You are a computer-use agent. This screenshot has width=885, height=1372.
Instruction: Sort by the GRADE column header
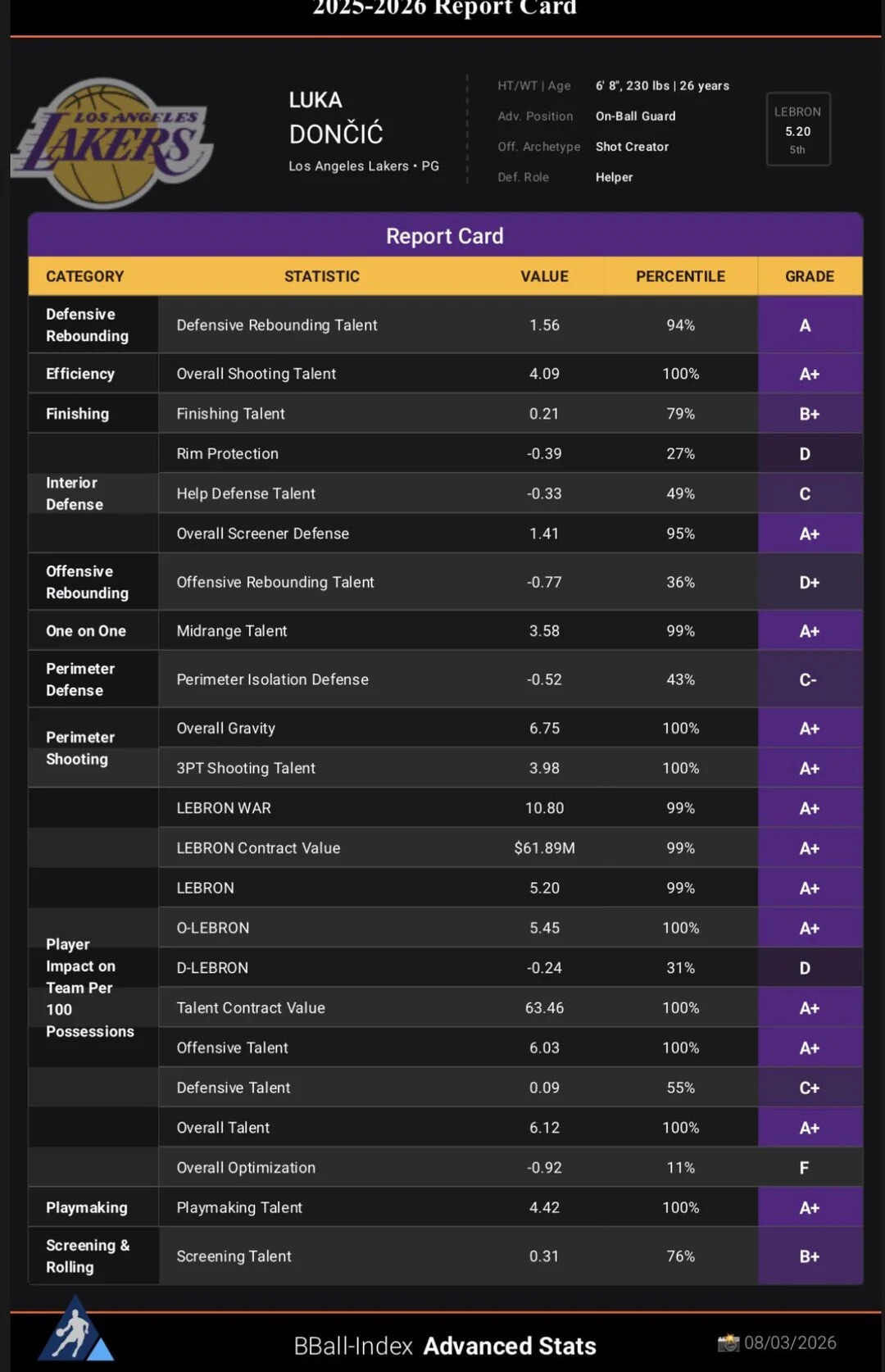point(810,276)
